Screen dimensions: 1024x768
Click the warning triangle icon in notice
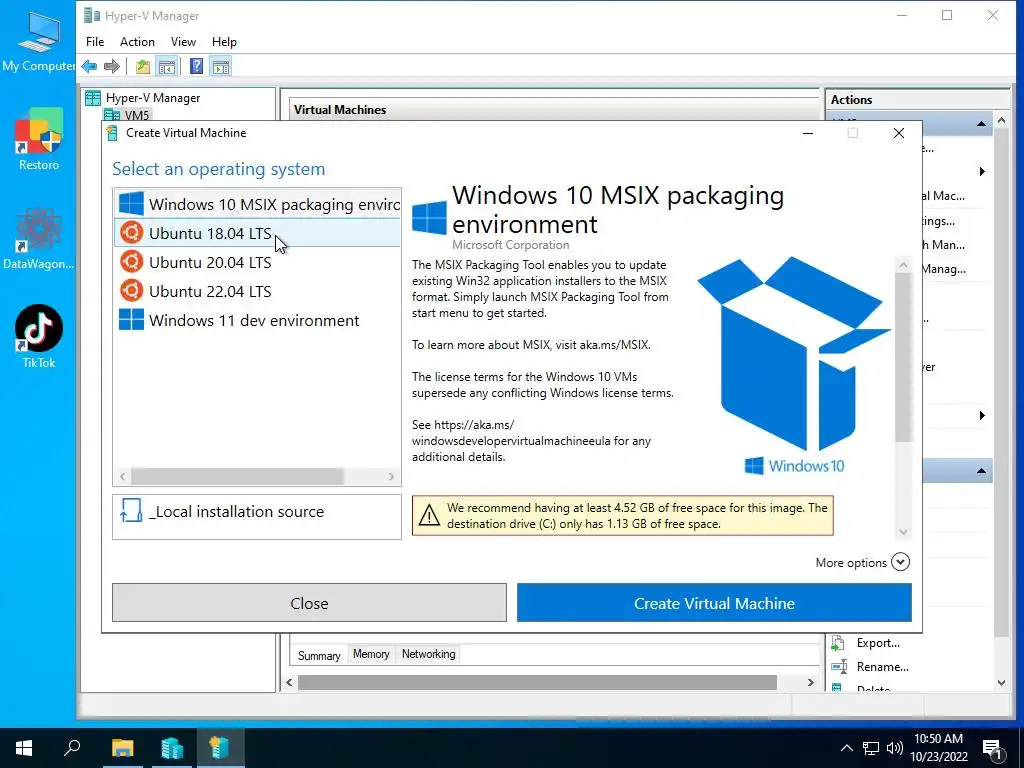(429, 516)
